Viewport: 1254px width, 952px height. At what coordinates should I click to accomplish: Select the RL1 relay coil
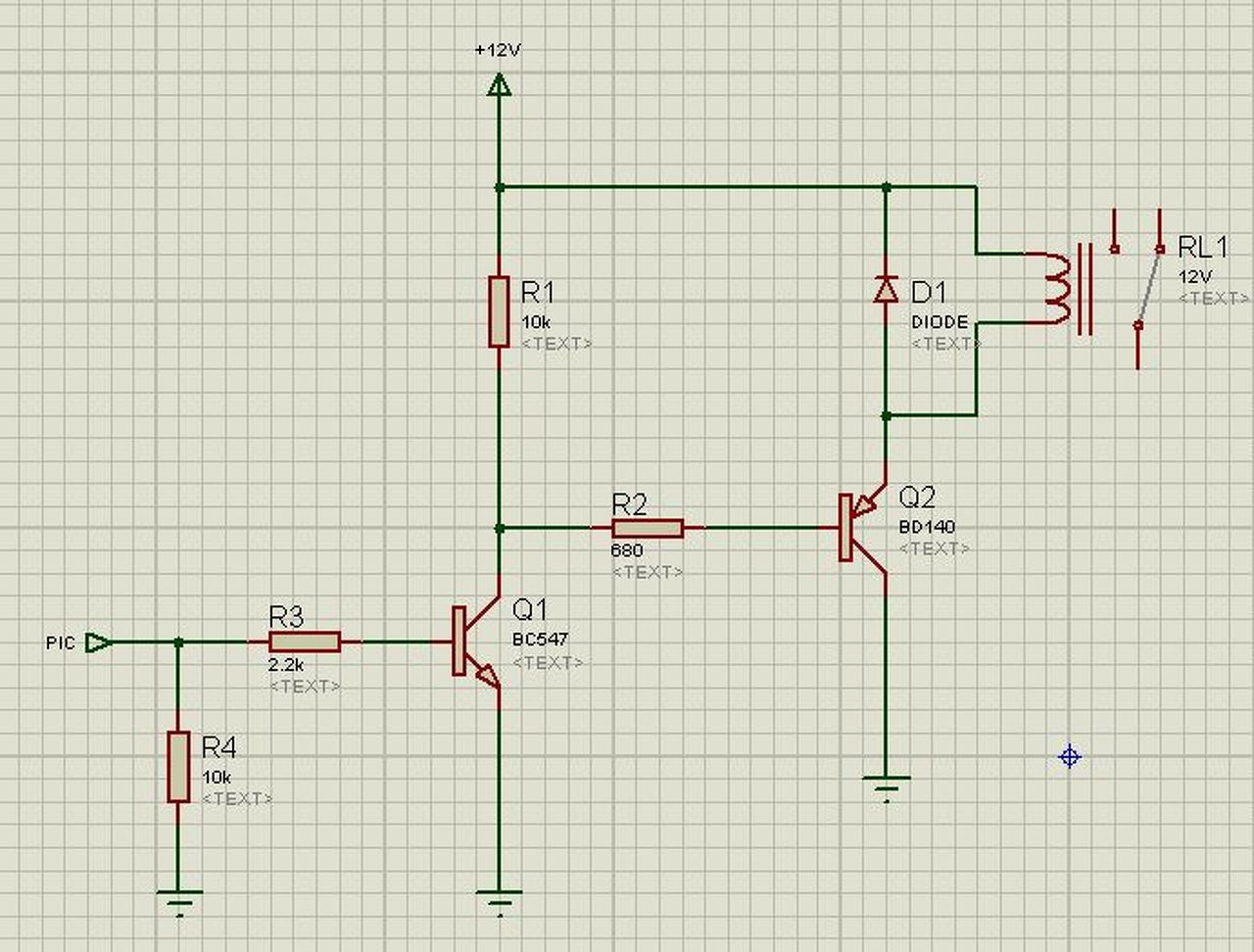click(1059, 288)
